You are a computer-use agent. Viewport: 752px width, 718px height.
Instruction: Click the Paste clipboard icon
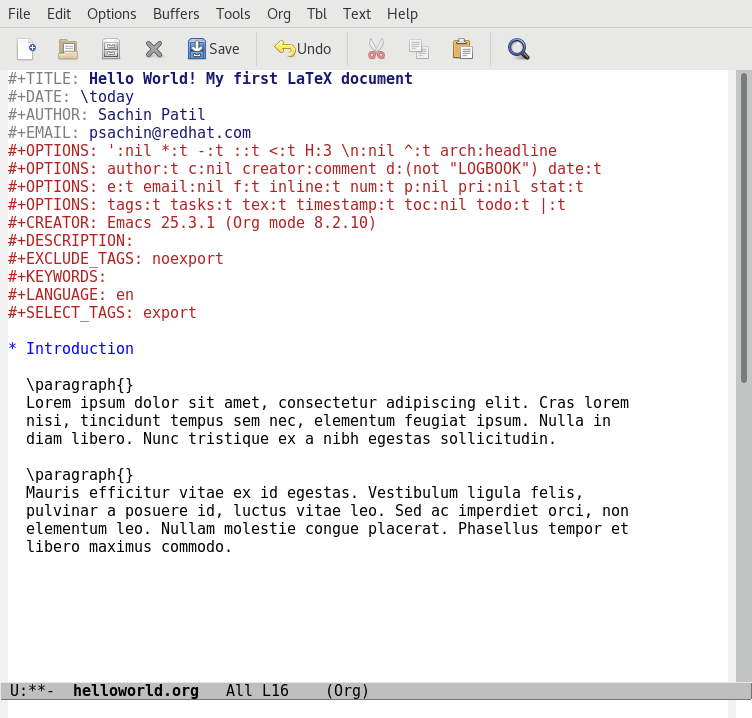pos(461,49)
